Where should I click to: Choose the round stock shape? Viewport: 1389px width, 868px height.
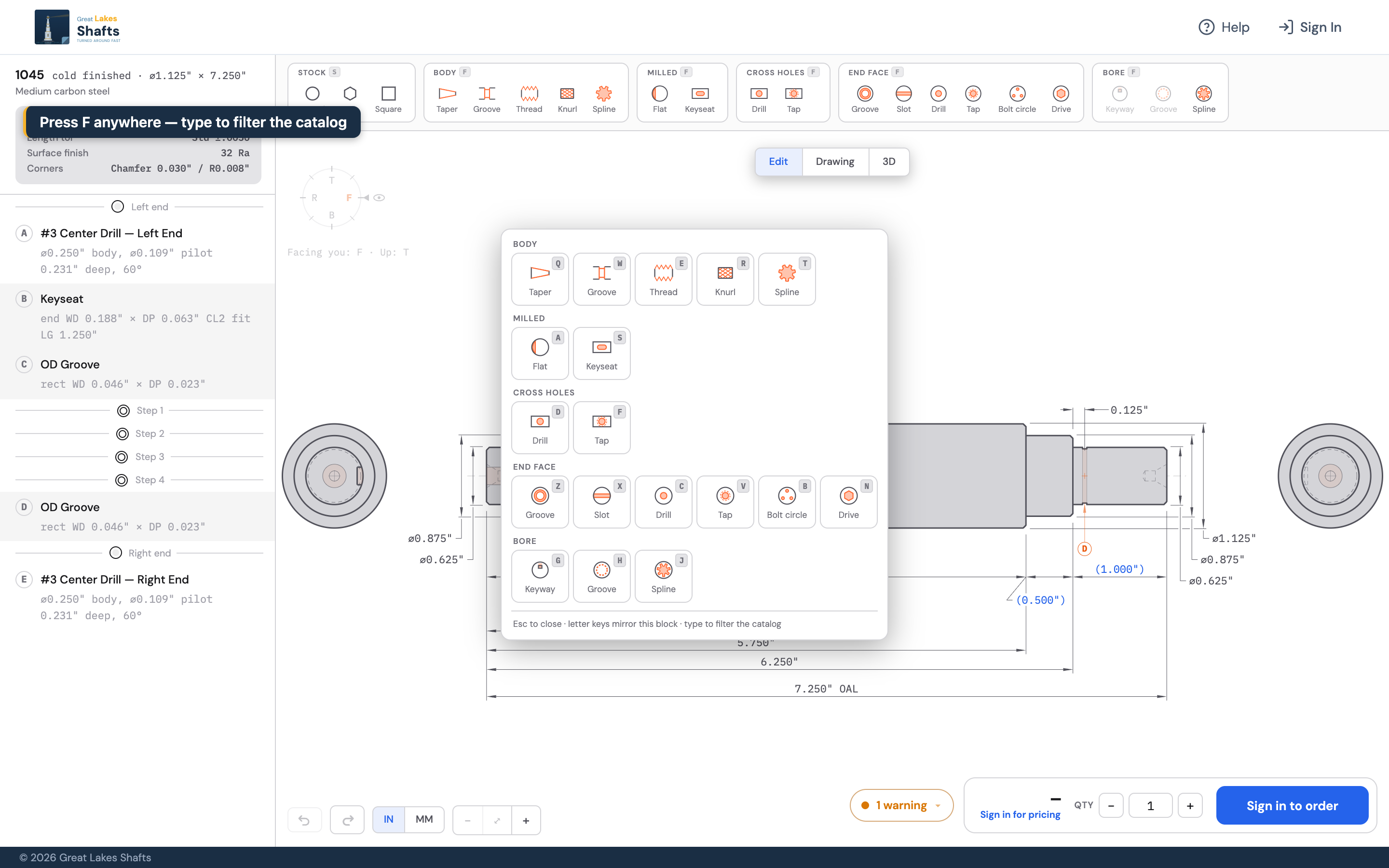312,94
